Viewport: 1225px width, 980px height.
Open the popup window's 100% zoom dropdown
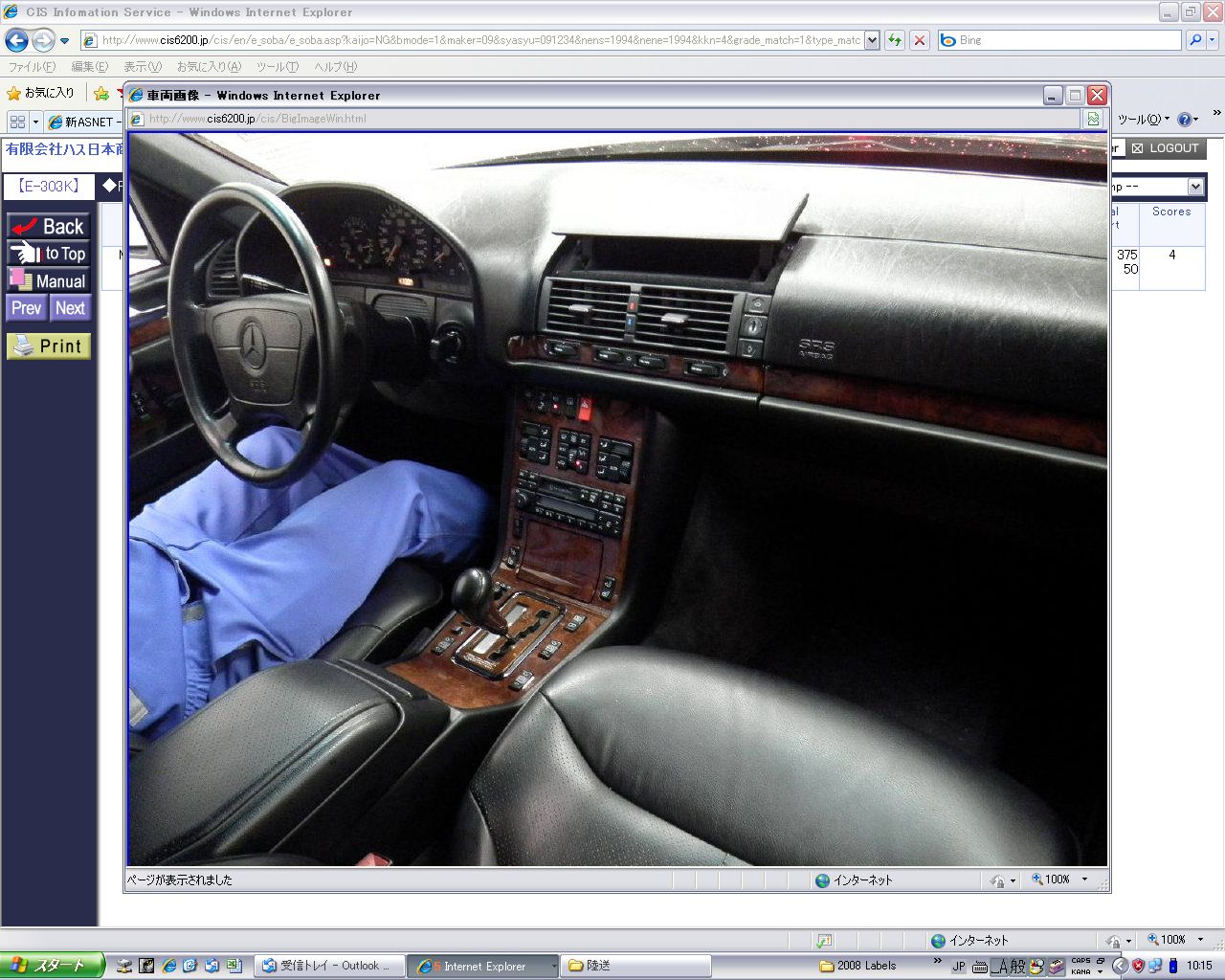1084,880
